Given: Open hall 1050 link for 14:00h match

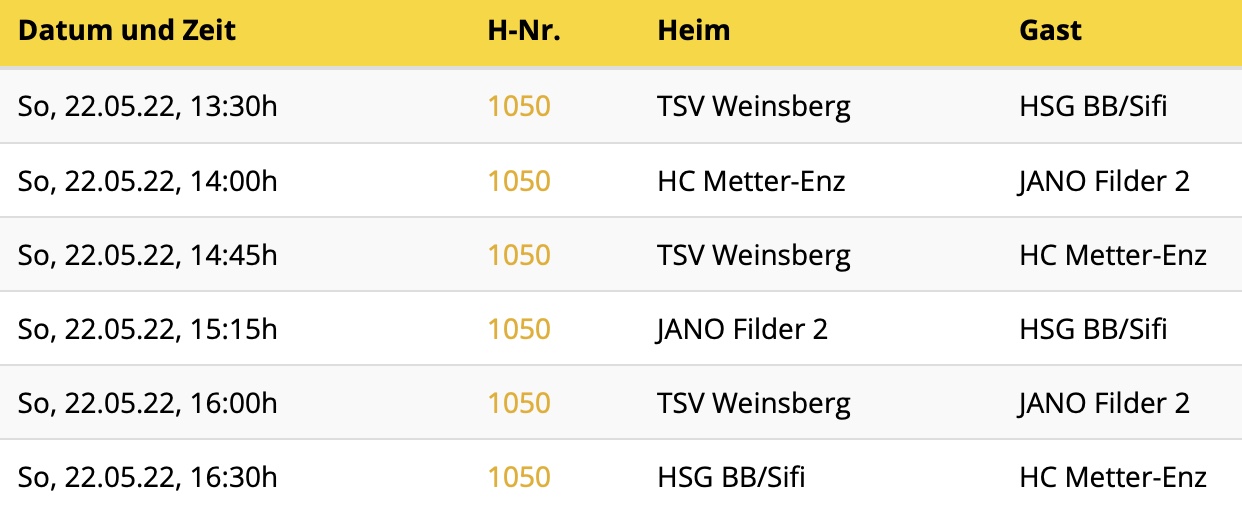Looking at the screenshot, I should pyautogui.click(x=519, y=181).
